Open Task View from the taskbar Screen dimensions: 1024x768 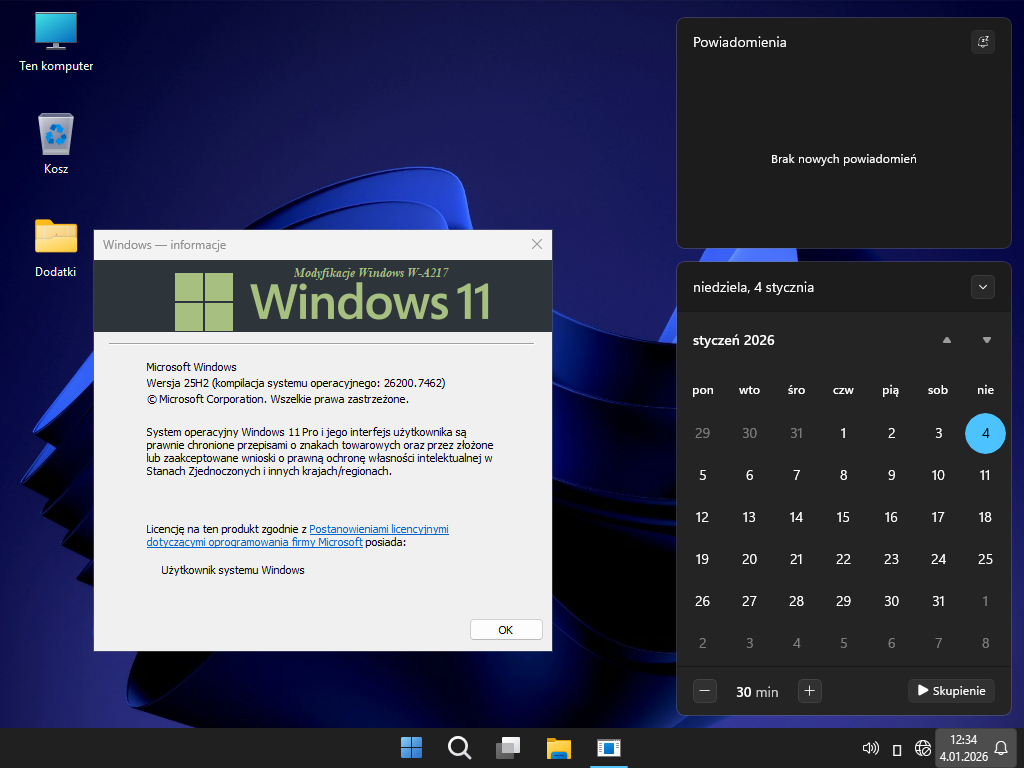(509, 748)
